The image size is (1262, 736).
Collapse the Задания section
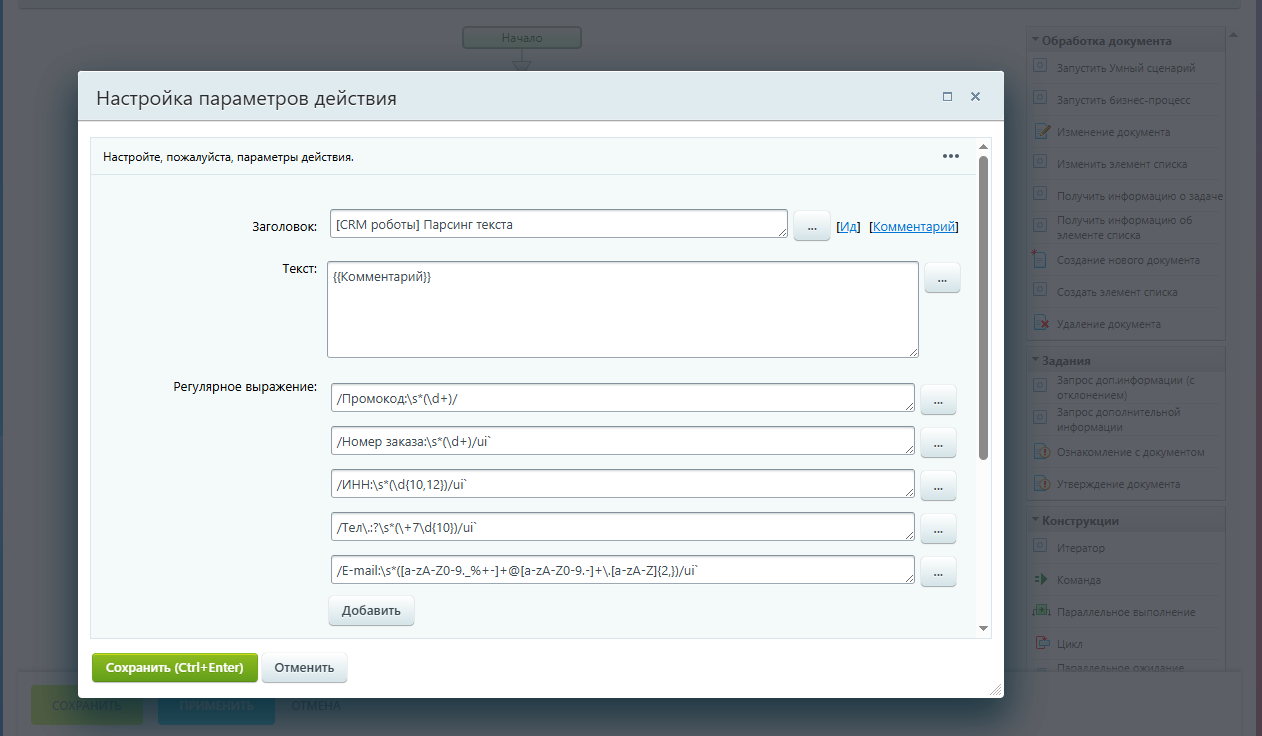[x=1035, y=361]
